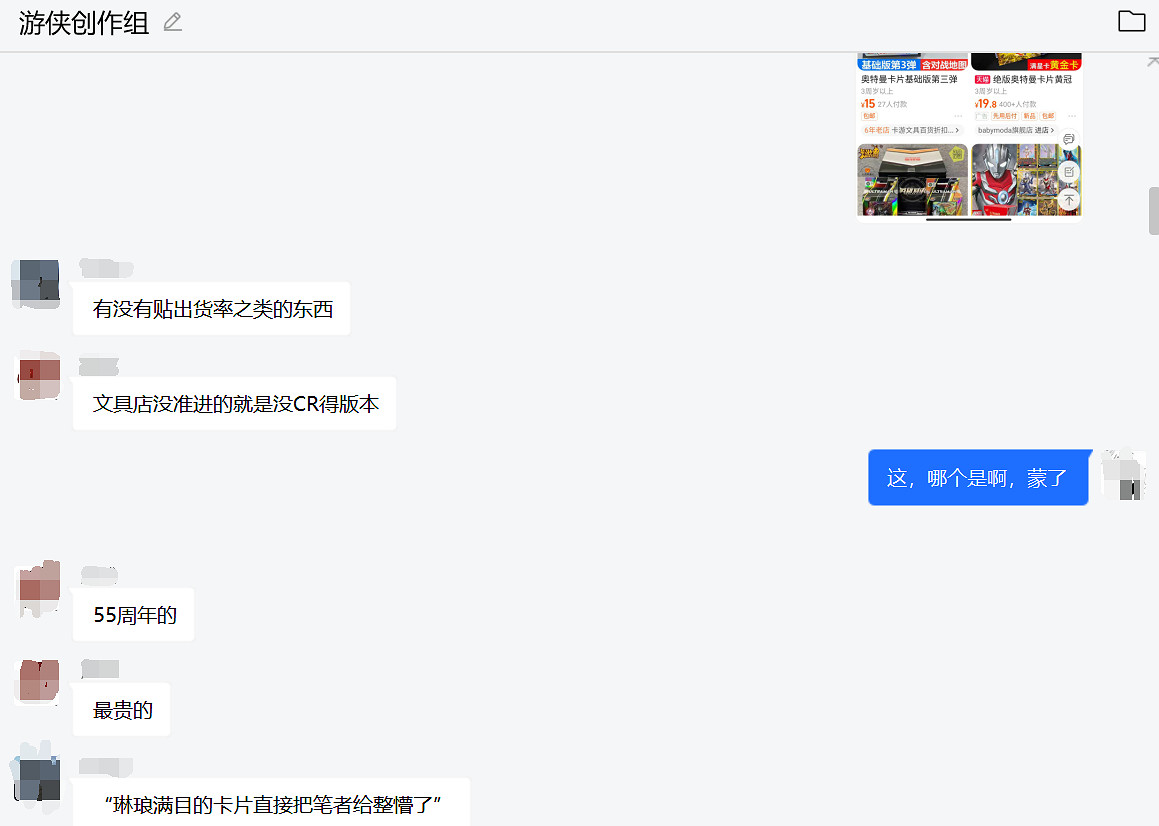Screen dimensions: 1159x826
Task: Click the pencil icon to rename the group chat
Action: pos(171,23)
